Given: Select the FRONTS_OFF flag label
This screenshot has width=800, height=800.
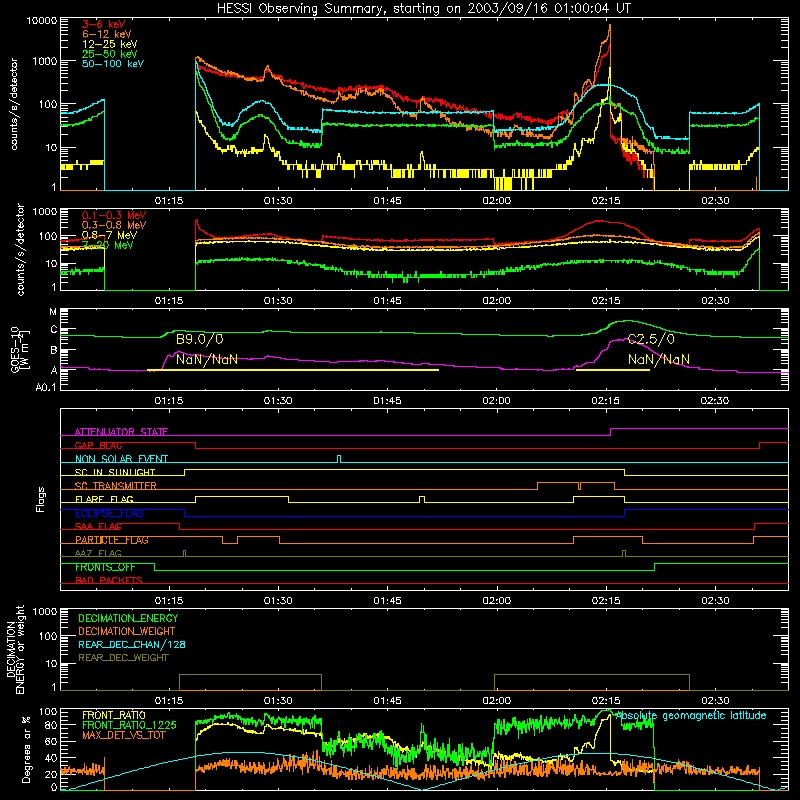Looking at the screenshot, I should click(106, 567).
